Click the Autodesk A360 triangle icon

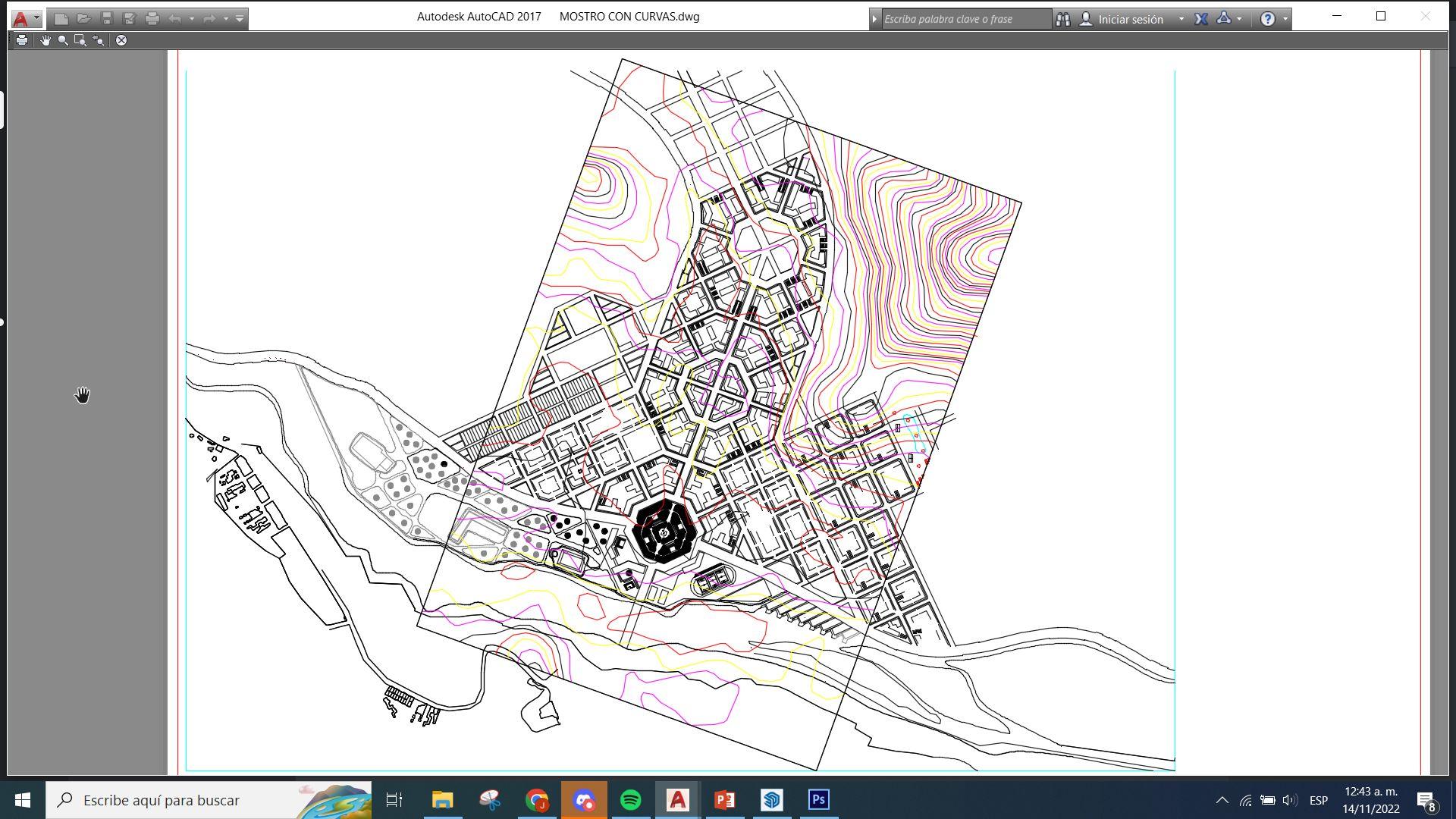(1223, 19)
